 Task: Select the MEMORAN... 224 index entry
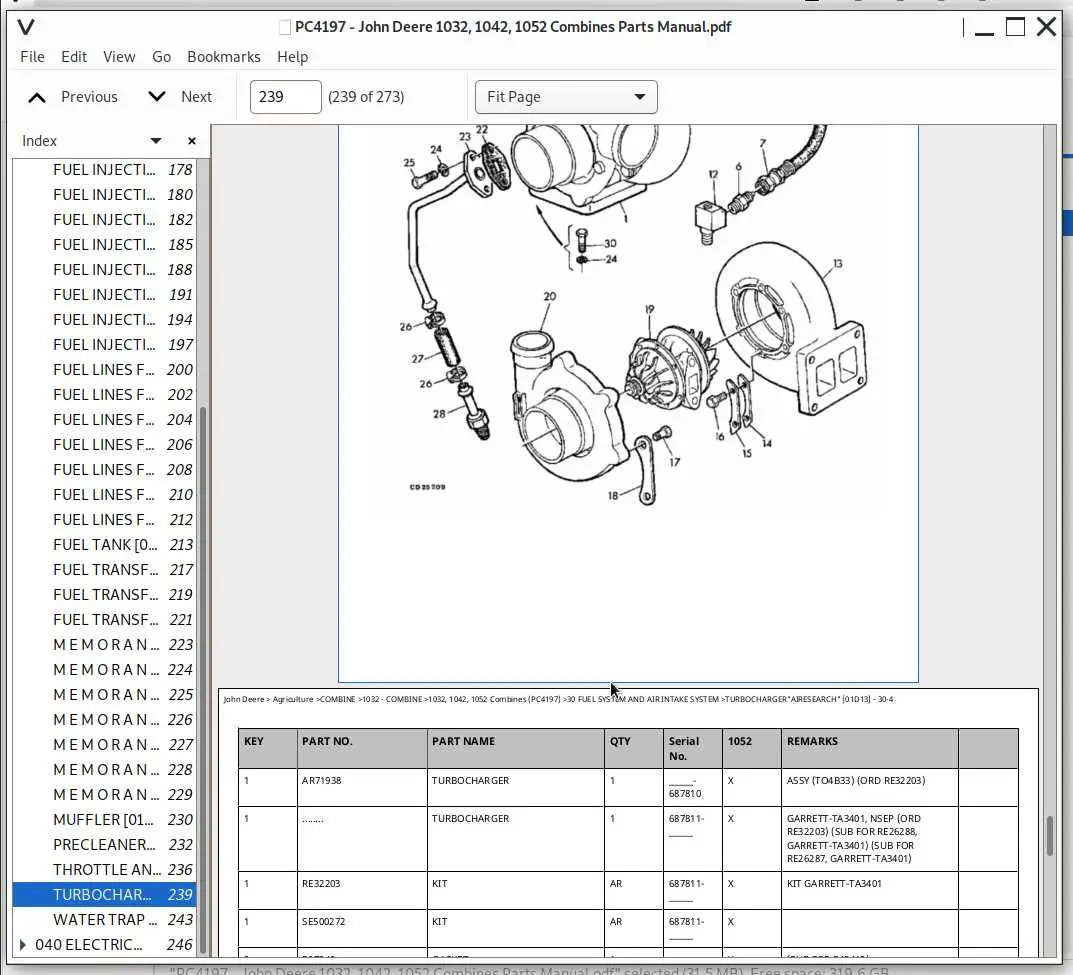(x=104, y=670)
